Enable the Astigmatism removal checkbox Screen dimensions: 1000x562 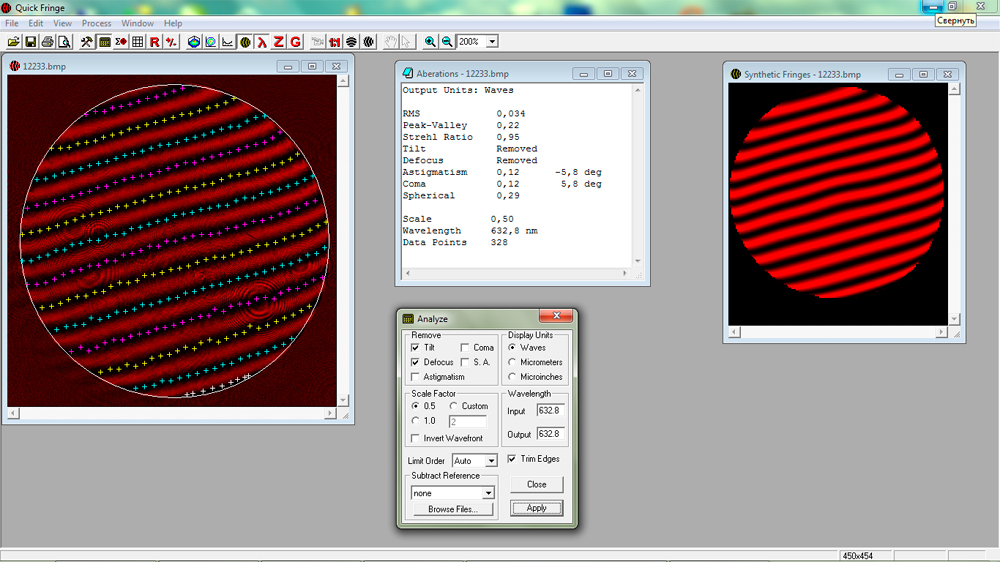coord(415,377)
